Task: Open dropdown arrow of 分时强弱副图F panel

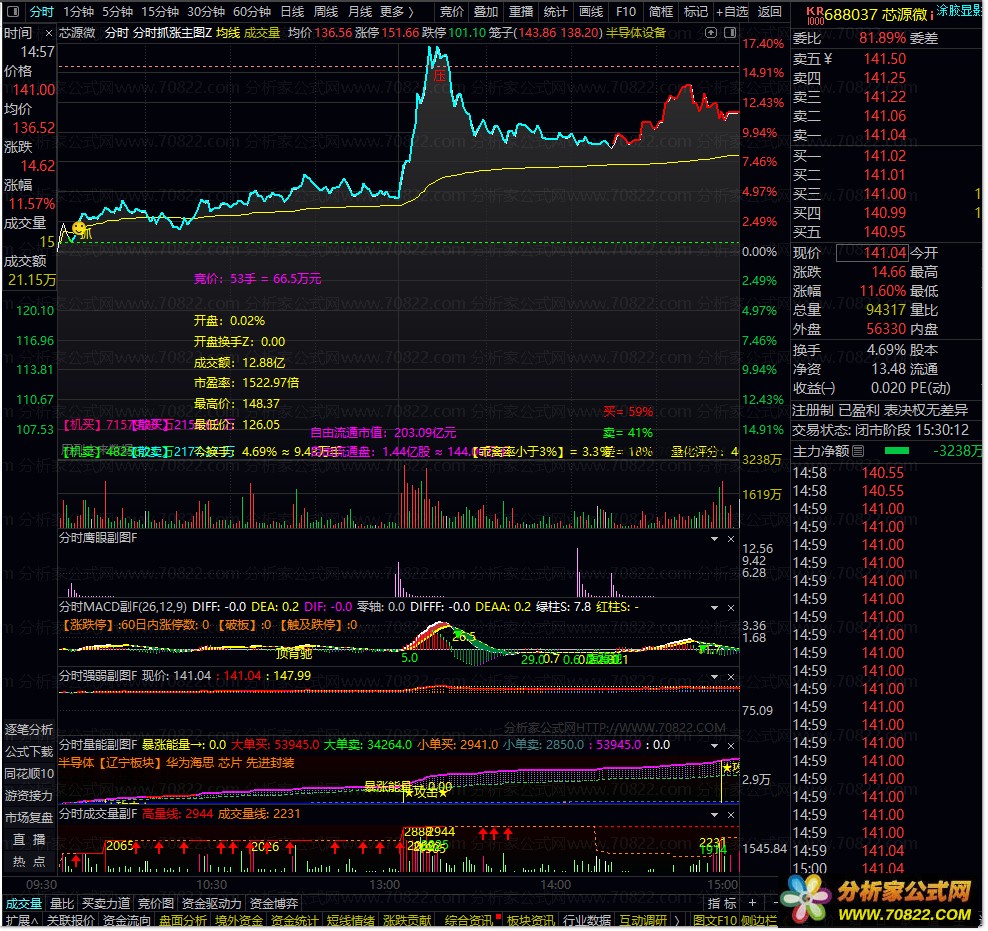Action: click(x=716, y=678)
